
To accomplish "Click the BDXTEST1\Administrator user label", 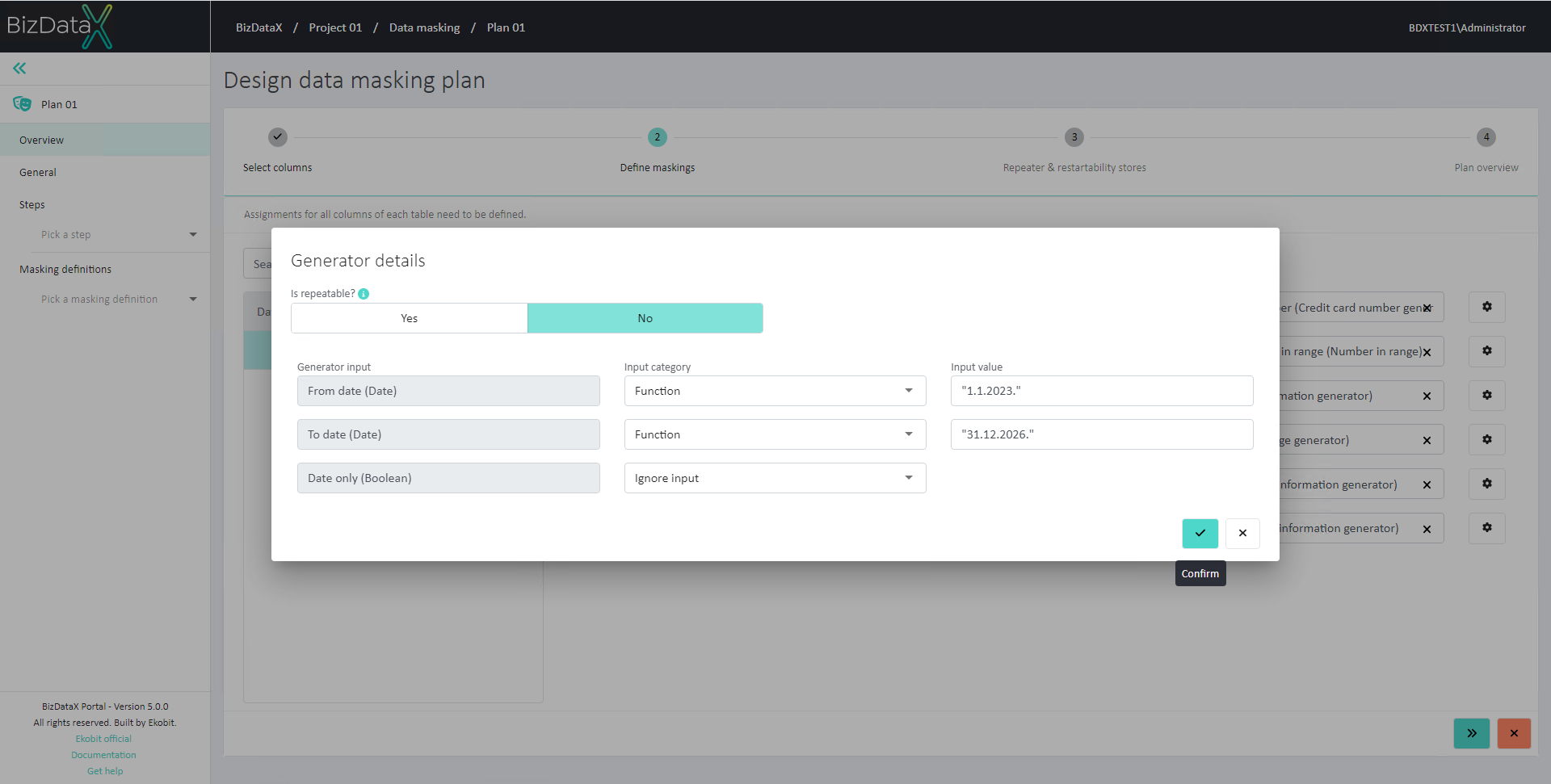I will point(1467,27).
